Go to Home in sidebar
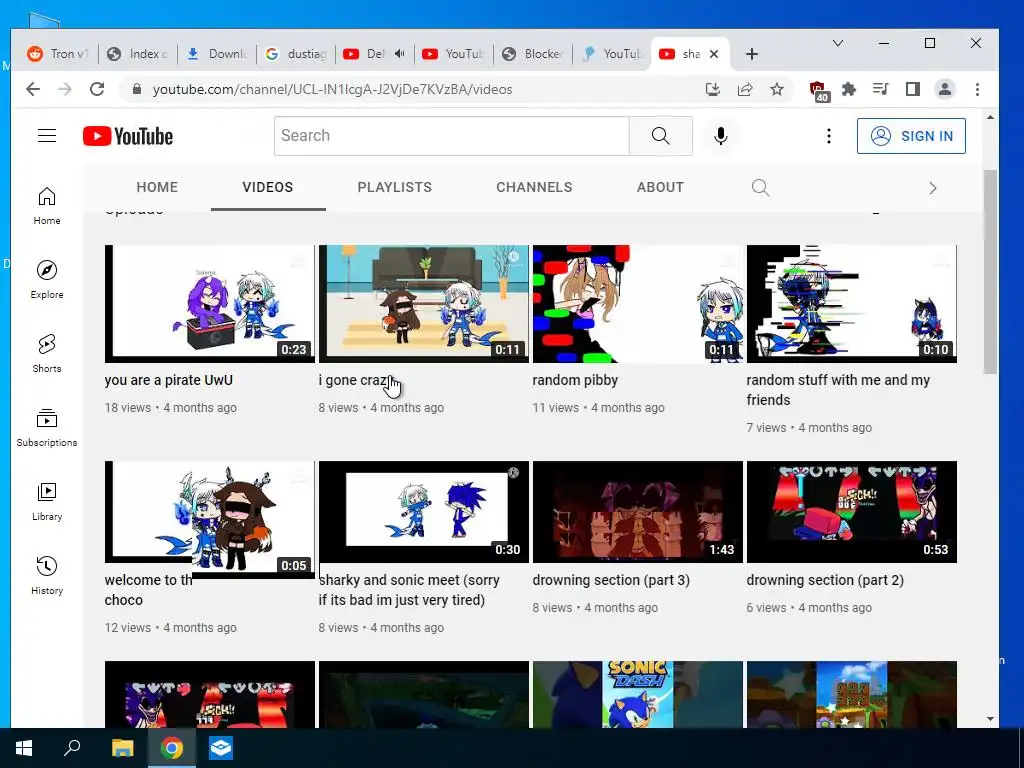Screen dimensions: 1024x768 click(x=47, y=206)
